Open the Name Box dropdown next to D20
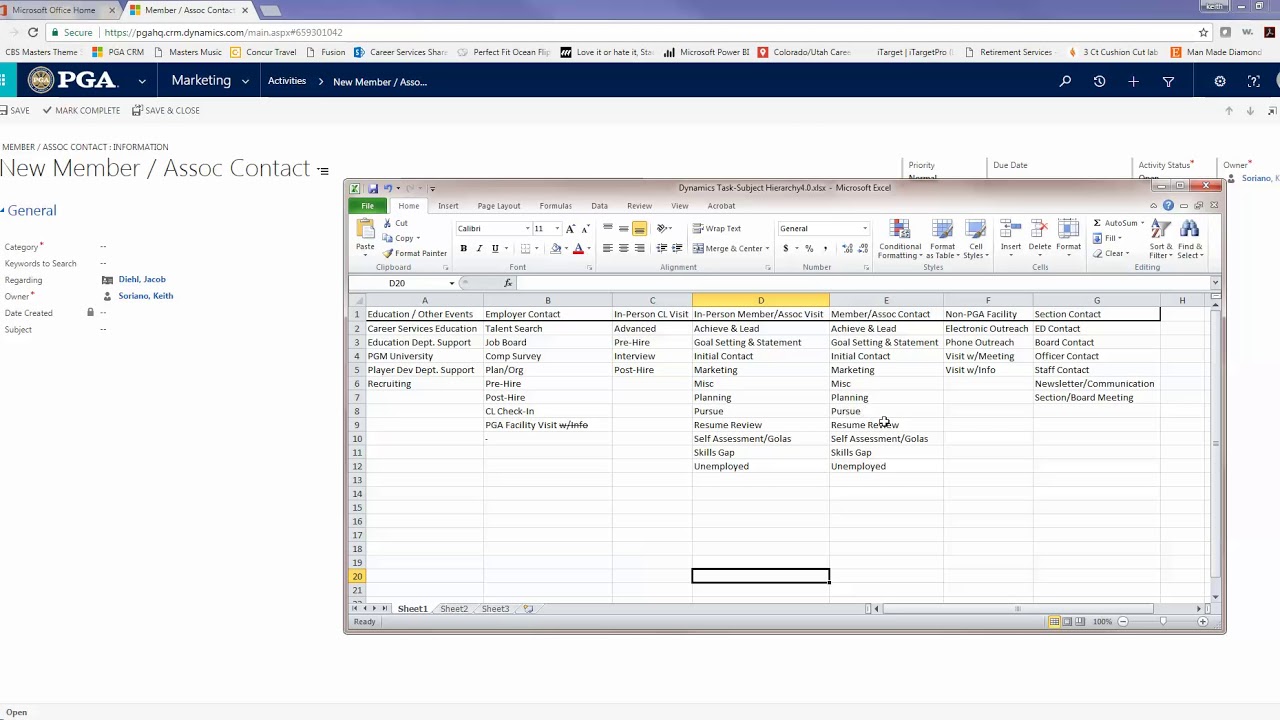 tap(451, 283)
